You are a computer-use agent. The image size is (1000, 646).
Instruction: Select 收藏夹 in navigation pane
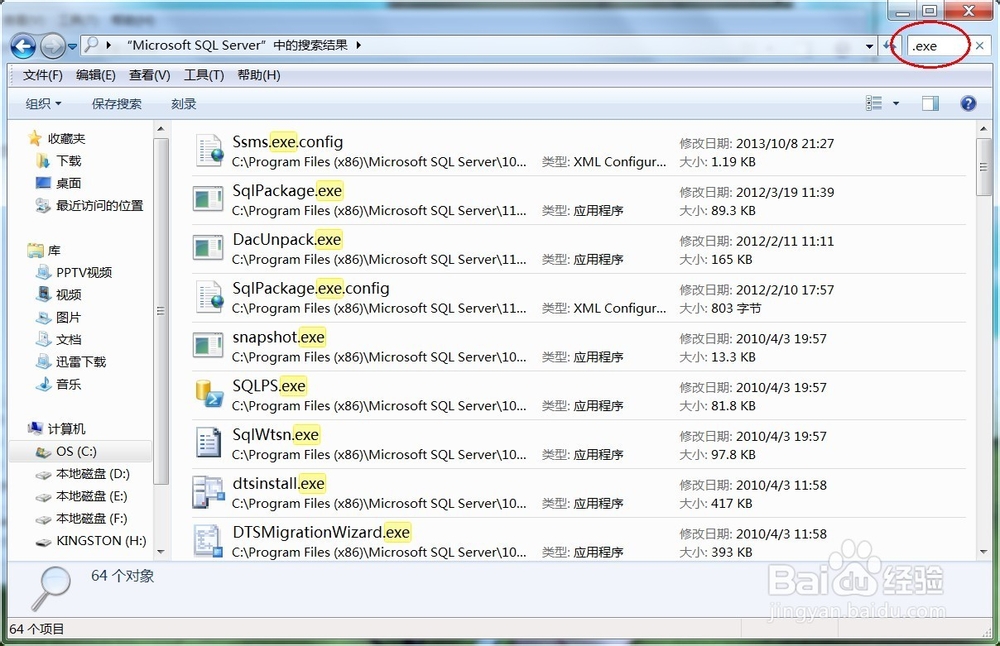pos(57,138)
